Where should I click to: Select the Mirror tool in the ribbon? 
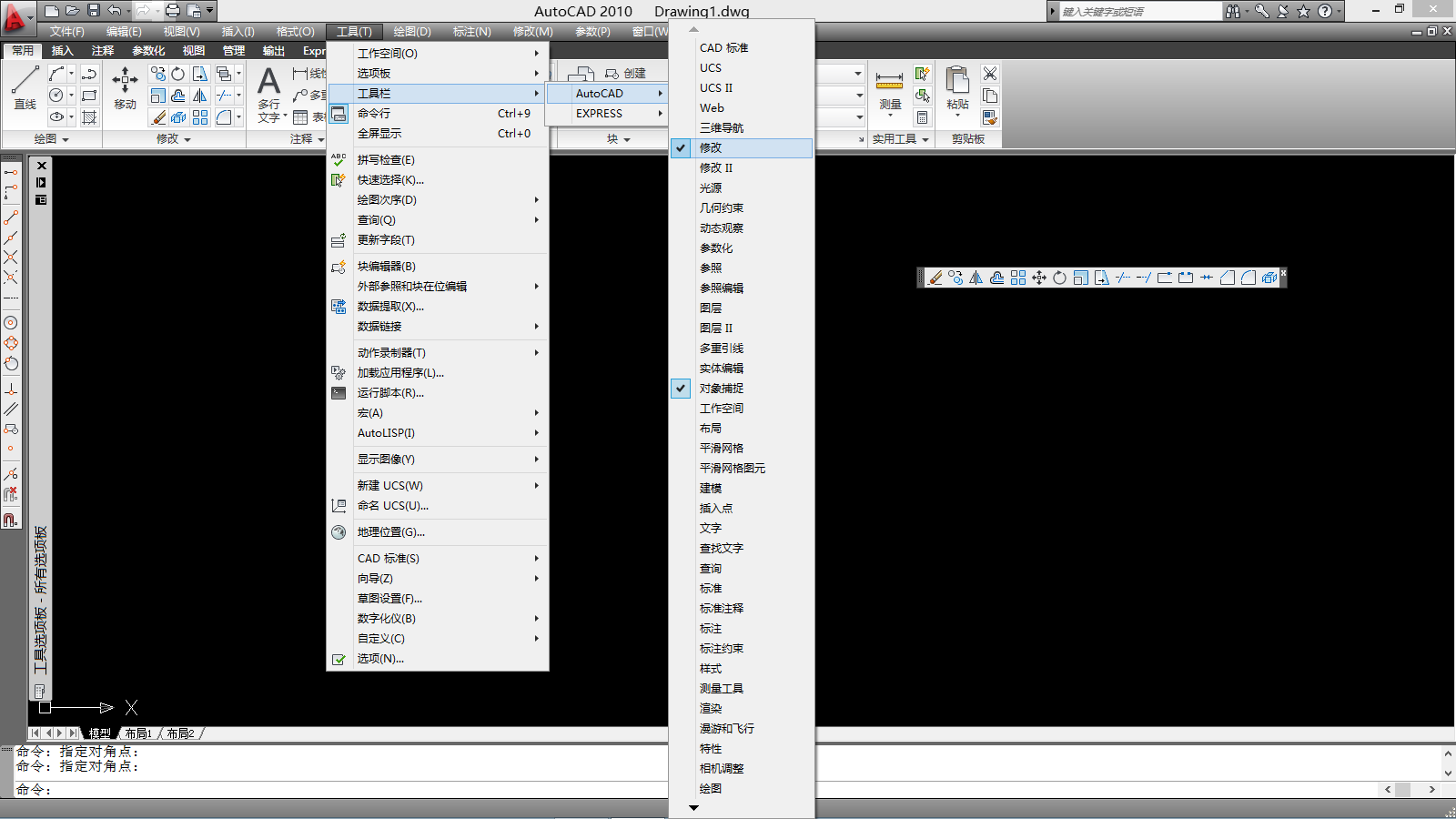coord(200,96)
